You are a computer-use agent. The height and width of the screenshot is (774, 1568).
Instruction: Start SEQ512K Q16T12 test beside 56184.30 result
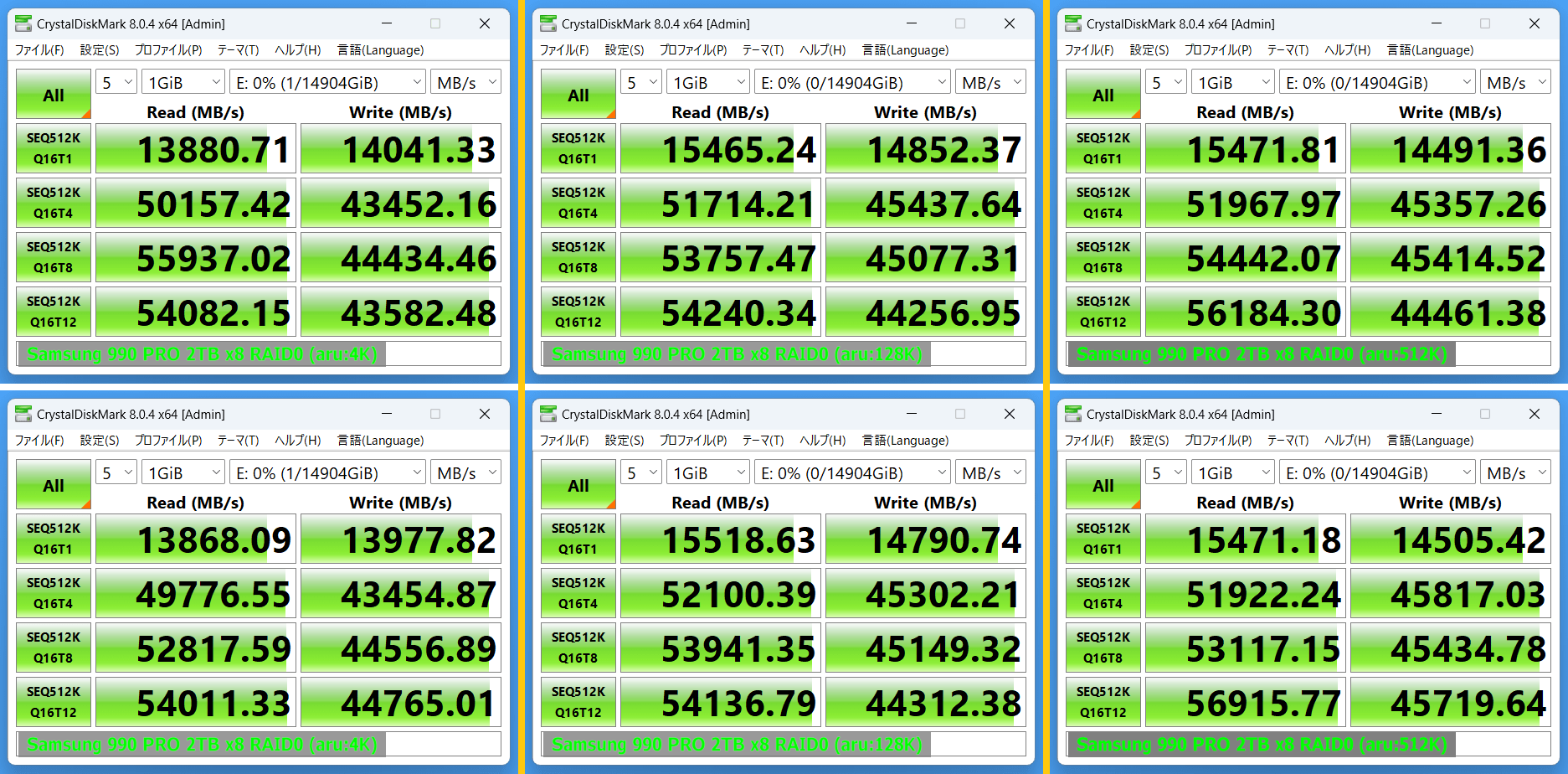point(1103,312)
